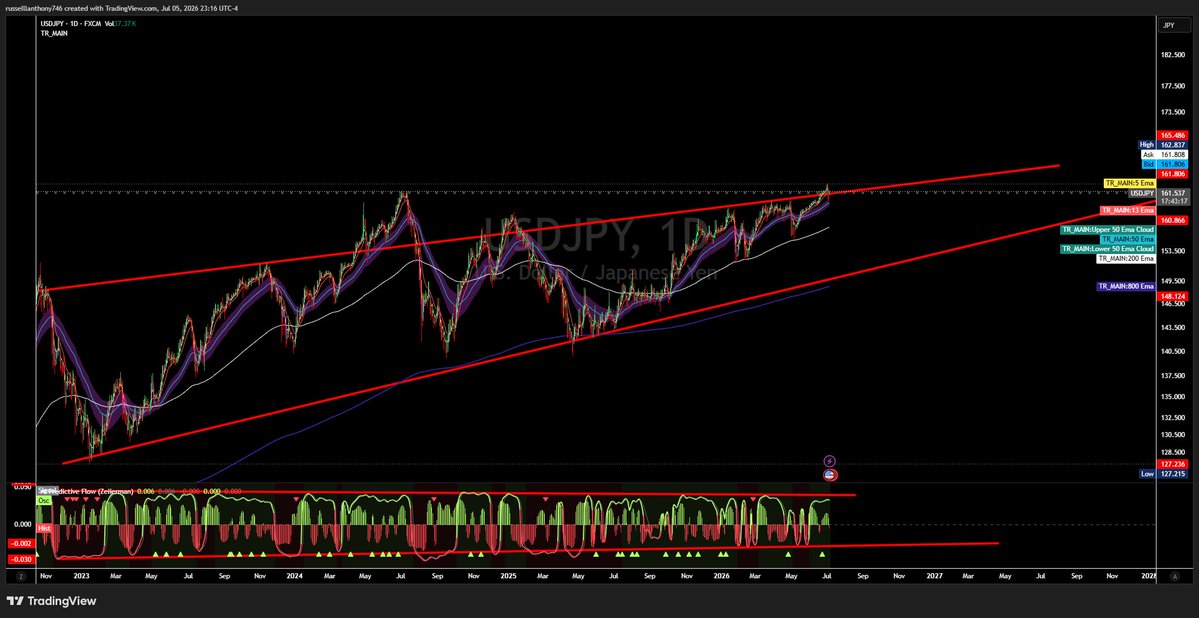Click 2027 on the time axis
Viewport: 1199px width, 618px height.
[x=934, y=576]
